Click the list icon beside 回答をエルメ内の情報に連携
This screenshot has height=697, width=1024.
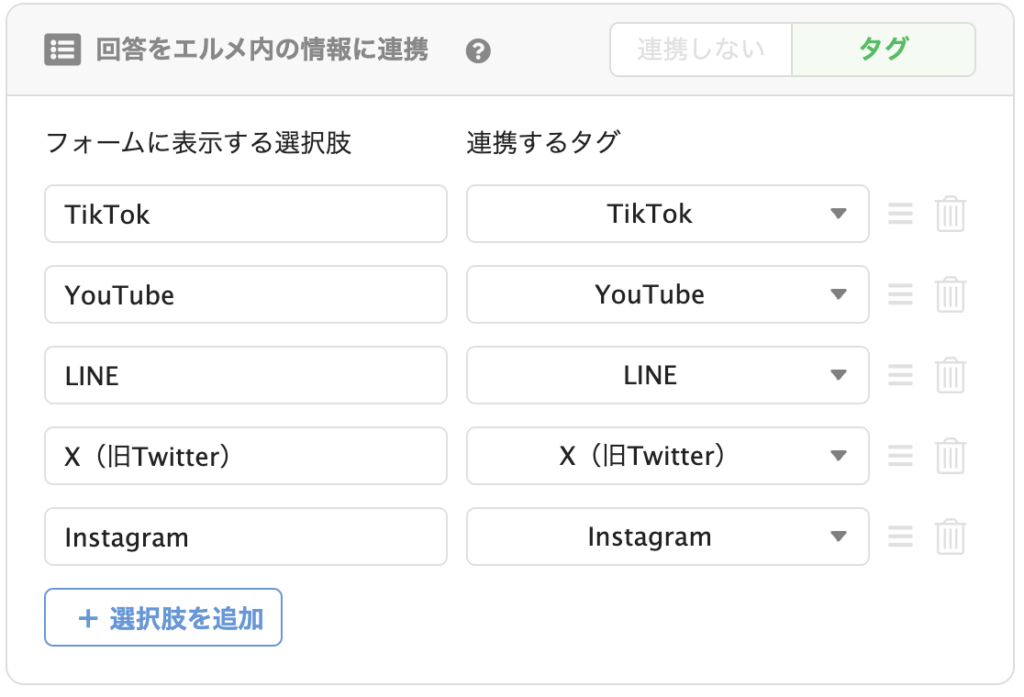(x=63, y=50)
